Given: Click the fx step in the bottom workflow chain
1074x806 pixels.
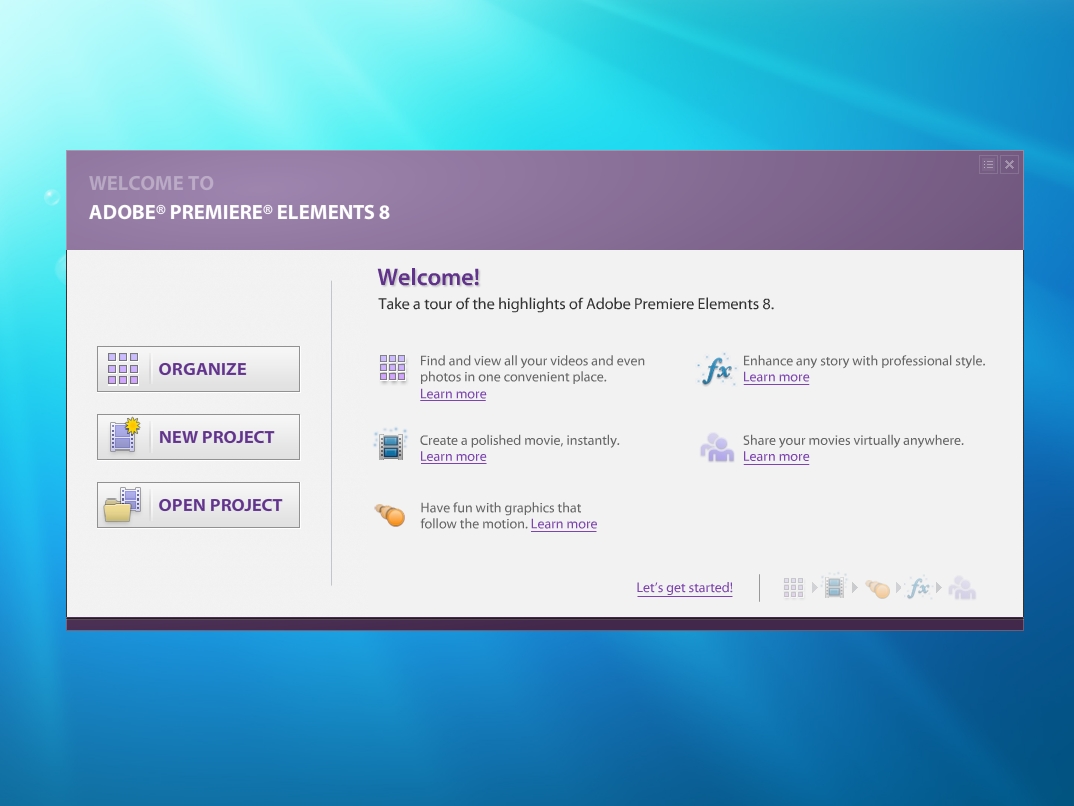Looking at the screenshot, I should click(918, 588).
